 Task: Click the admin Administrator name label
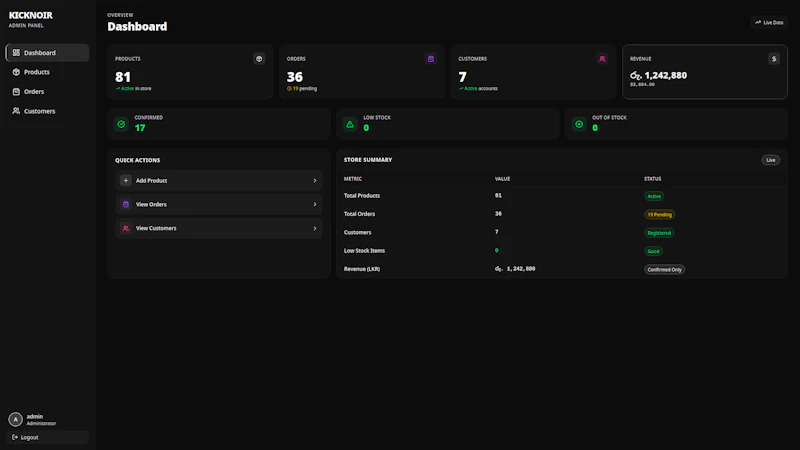click(x=41, y=420)
